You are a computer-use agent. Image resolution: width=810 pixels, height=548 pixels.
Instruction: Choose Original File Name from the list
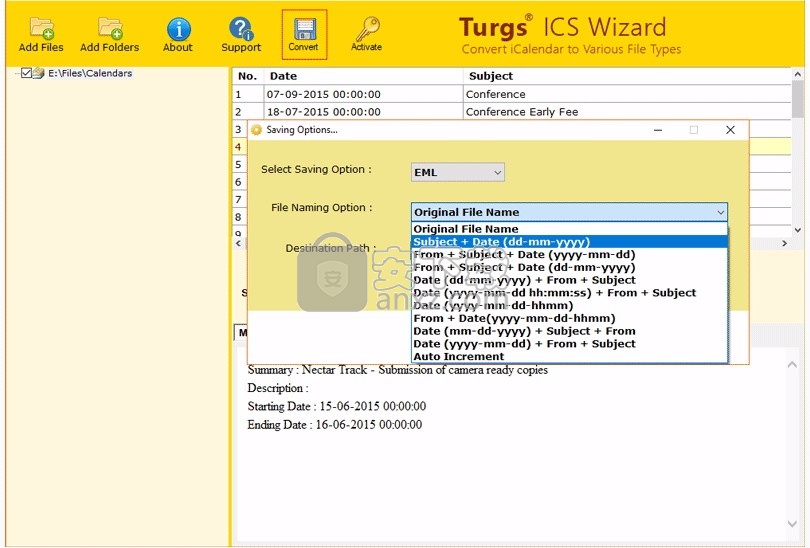(569, 229)
